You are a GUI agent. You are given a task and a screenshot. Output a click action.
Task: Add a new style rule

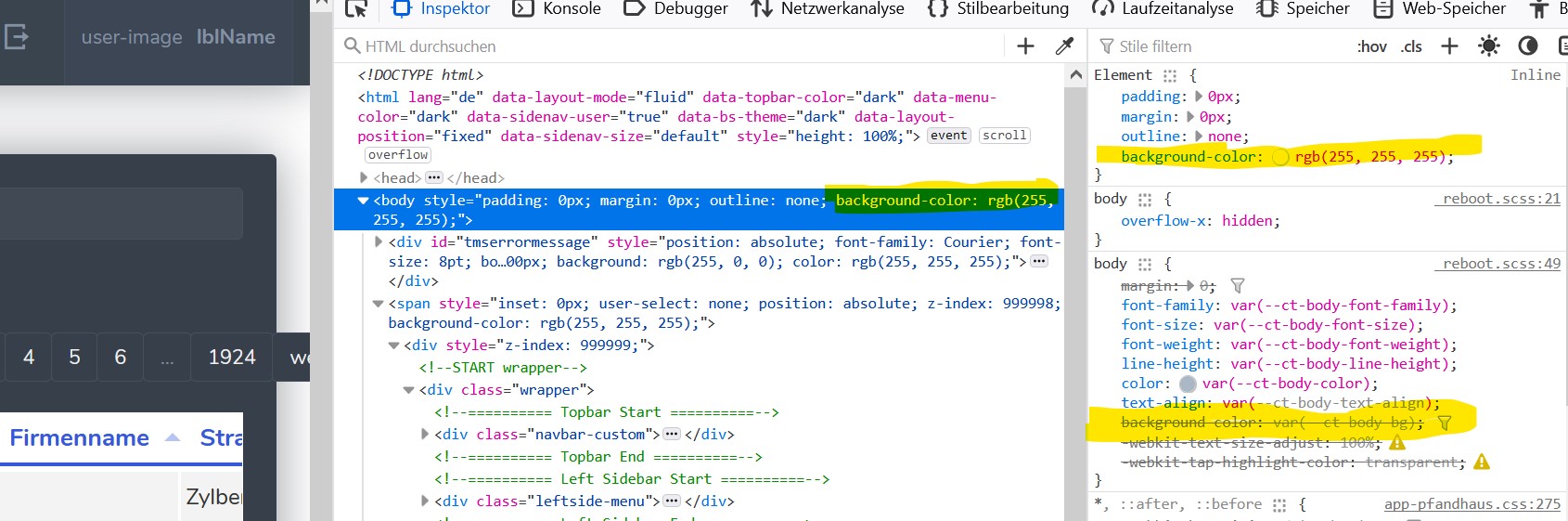(1449, 46)
